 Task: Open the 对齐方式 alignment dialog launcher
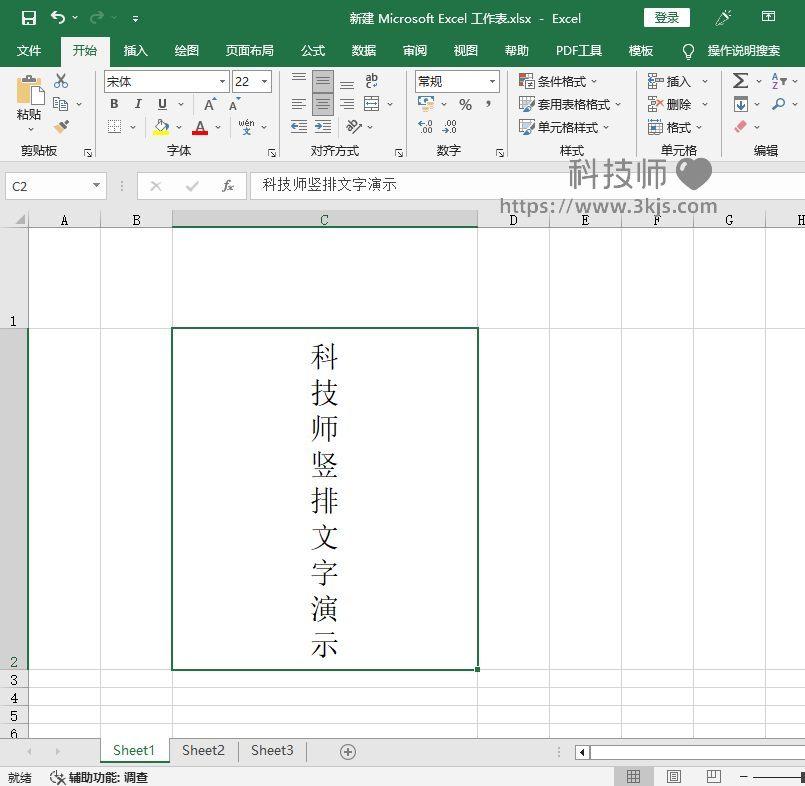[399, 153]
